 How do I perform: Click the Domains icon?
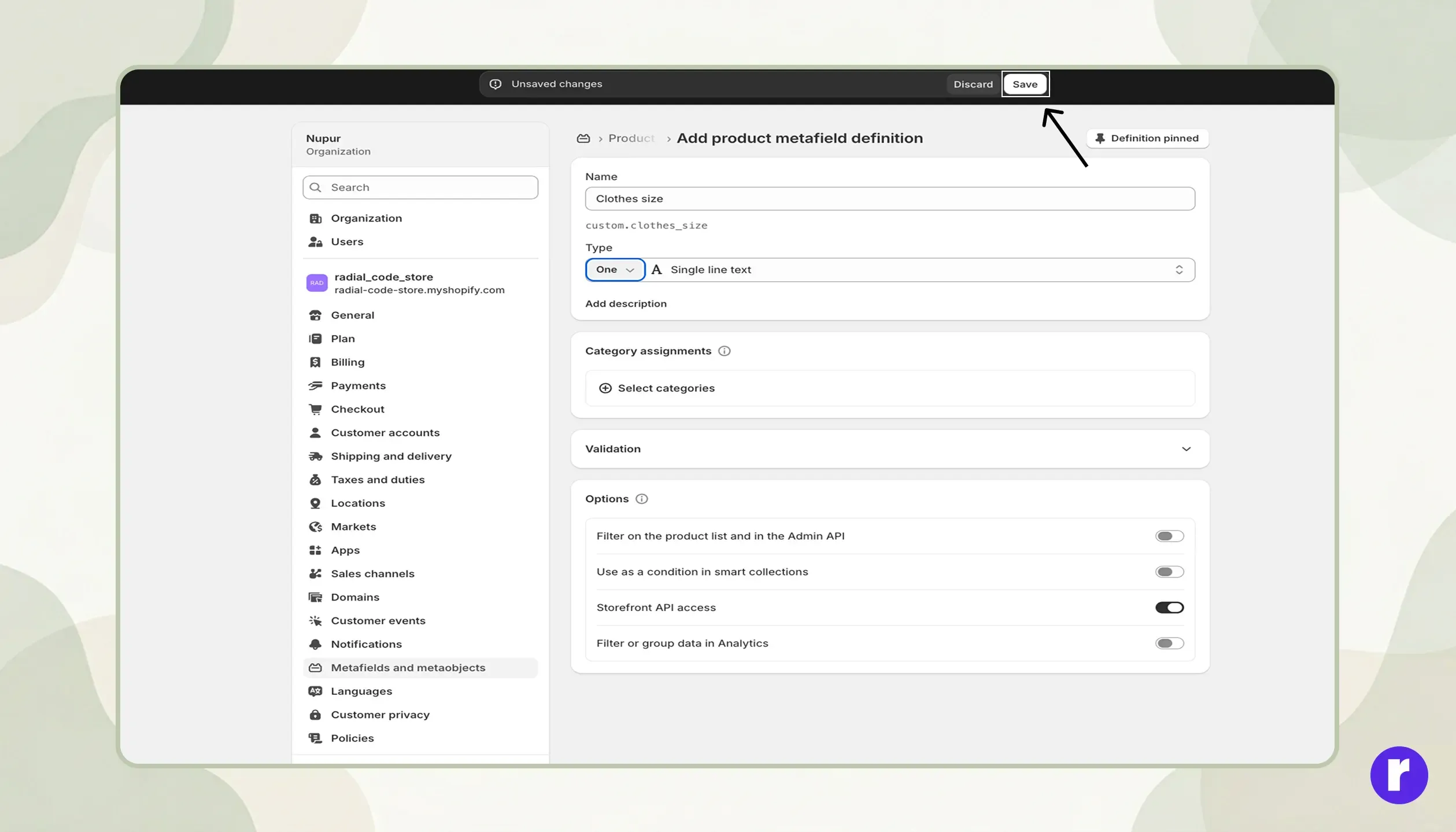pos(315,597)
